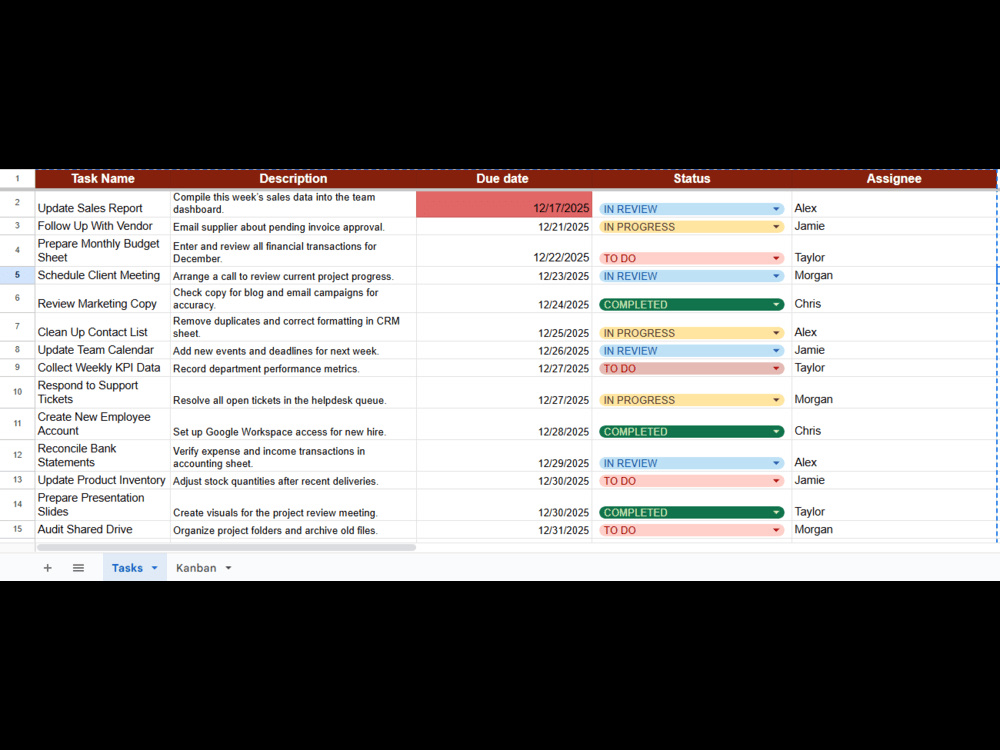The width and height of the screenshot is (1000, 750).
Task: Click the horizontal scrollbar below the sheet
Action: [x=226, y=547]
